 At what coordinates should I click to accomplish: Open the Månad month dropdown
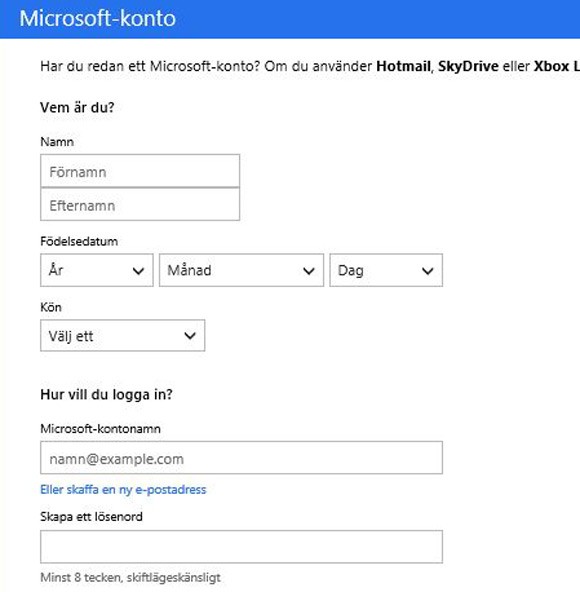241,270
